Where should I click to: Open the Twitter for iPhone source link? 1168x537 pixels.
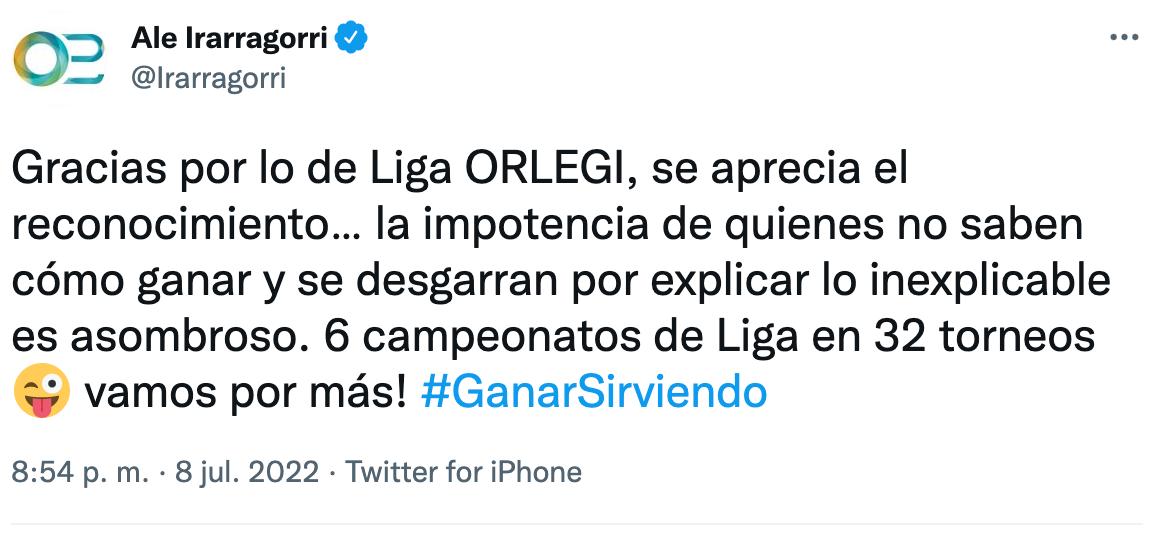pyautogui.click(x=463, y=472)
